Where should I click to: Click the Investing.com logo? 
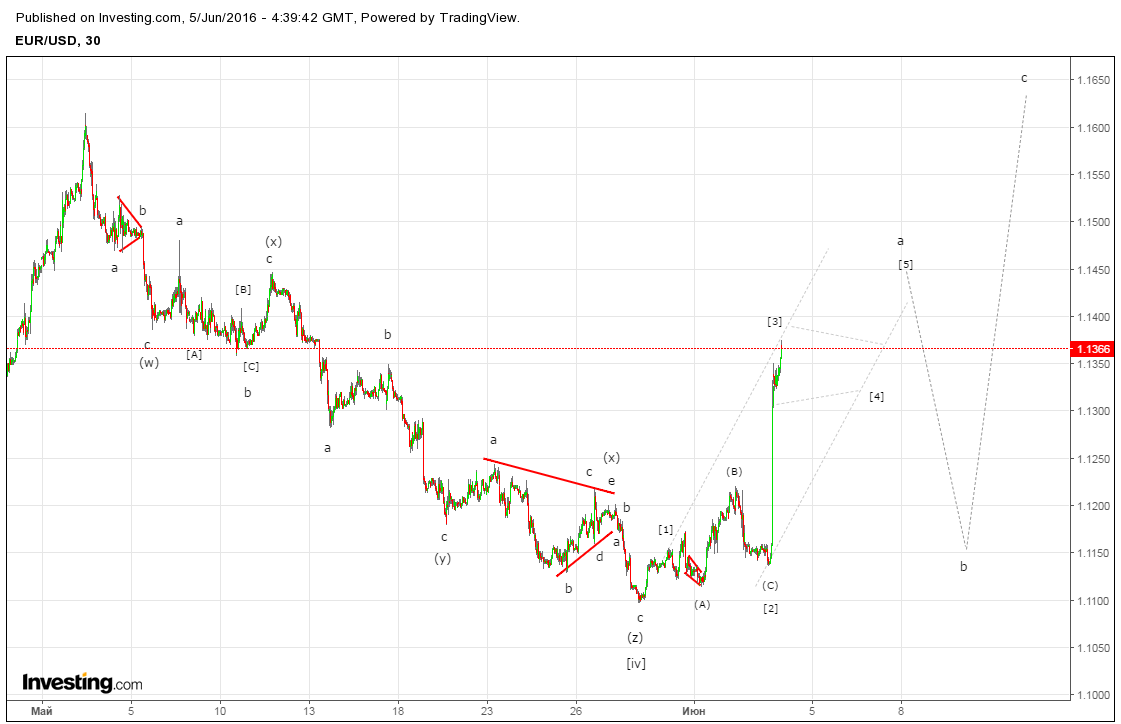[x=82, y=683]
